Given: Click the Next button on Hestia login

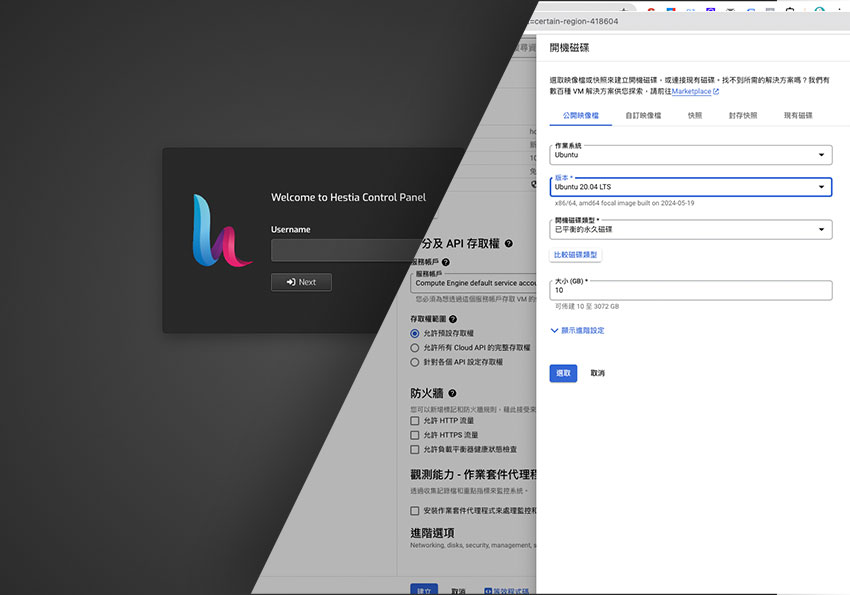Looking at the screenshot, I should [x=301, y=282].
